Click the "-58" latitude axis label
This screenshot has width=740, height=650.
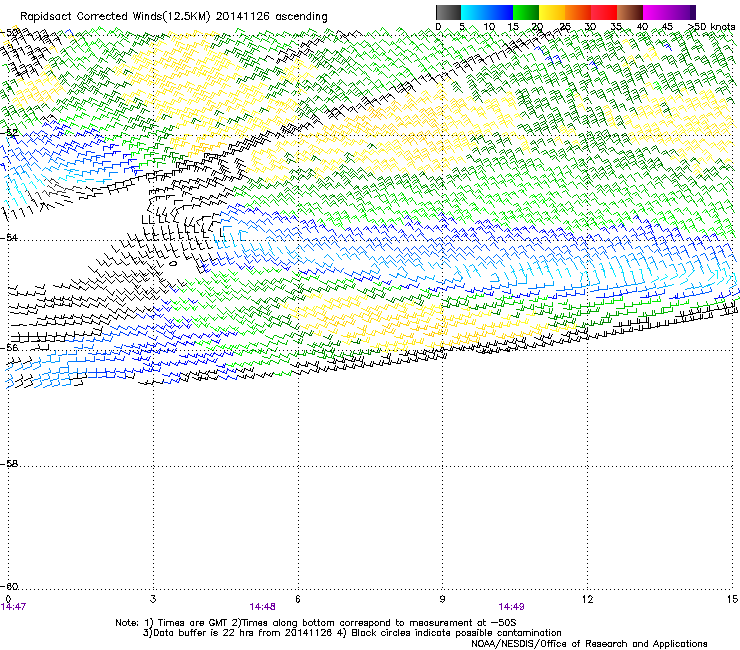[9, 464]
